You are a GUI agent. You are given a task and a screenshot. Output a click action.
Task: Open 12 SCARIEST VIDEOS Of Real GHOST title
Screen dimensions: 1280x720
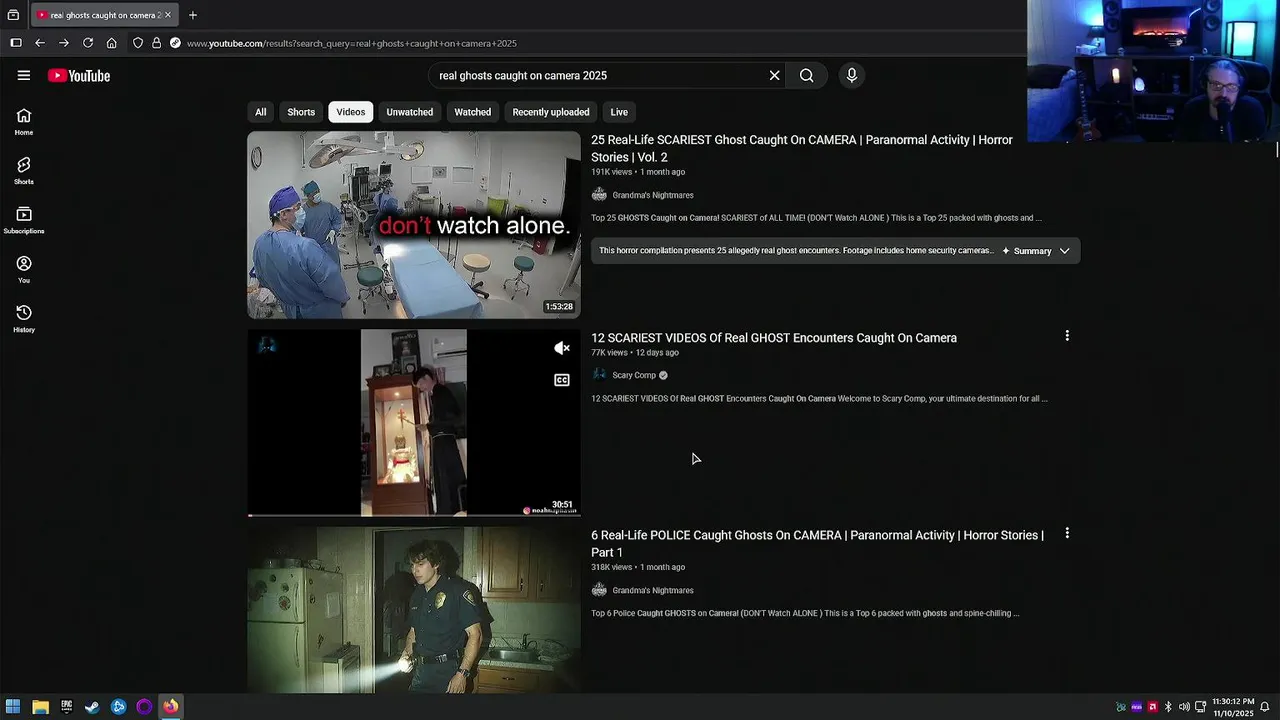coord(774,338)
